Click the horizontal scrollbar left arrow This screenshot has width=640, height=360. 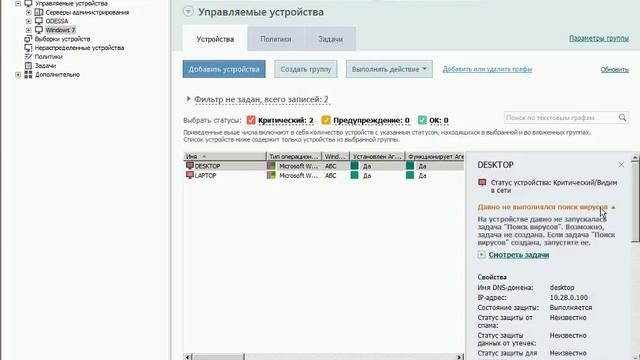[x=188, y=357]
